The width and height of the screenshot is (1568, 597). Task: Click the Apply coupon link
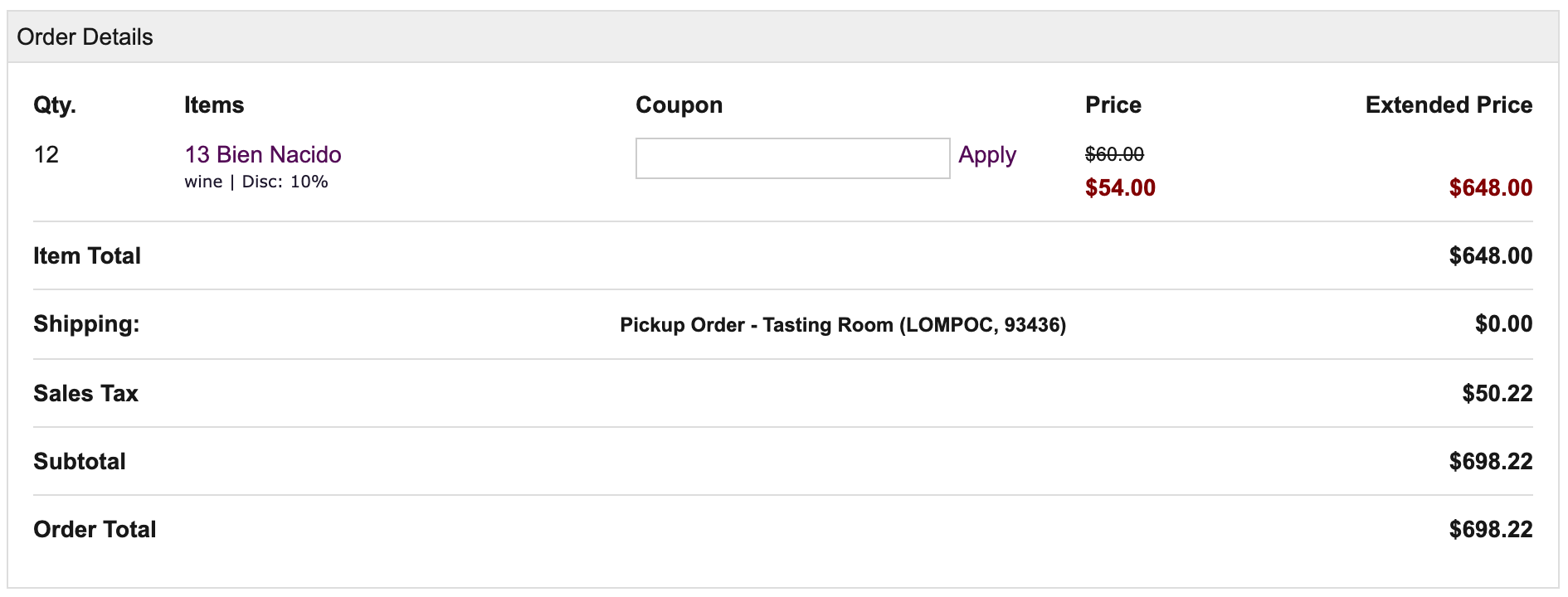coord(987,155)
